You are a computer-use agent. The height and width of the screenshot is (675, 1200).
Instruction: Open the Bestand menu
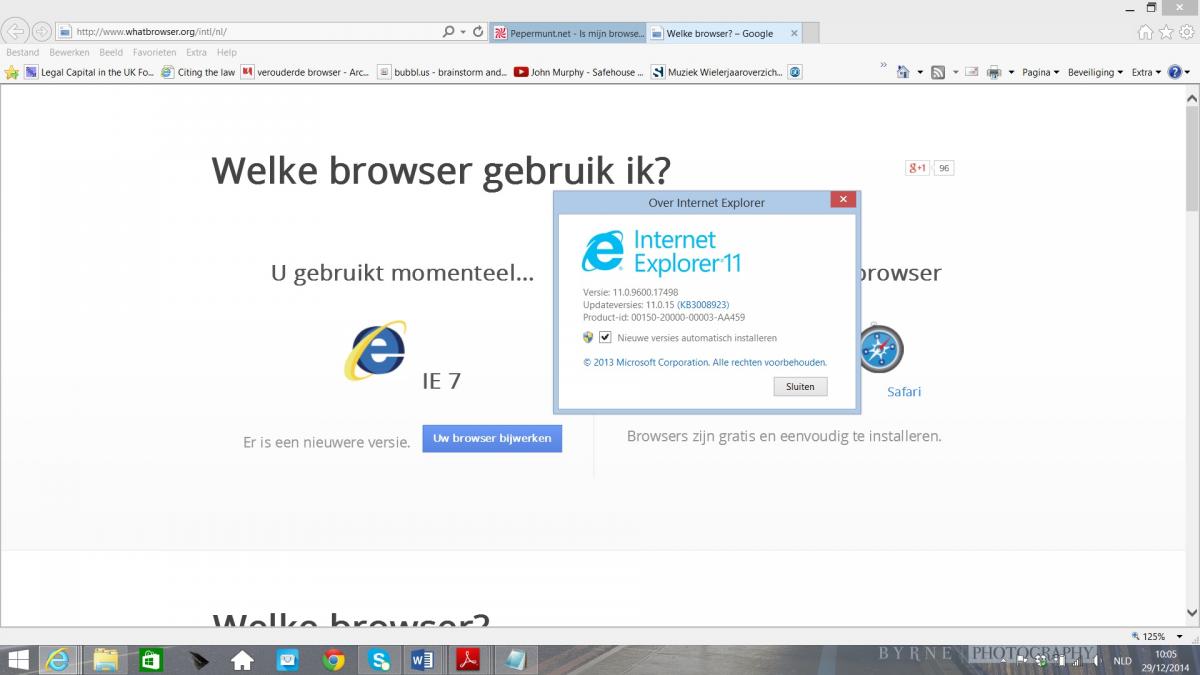tap(23, 52)
